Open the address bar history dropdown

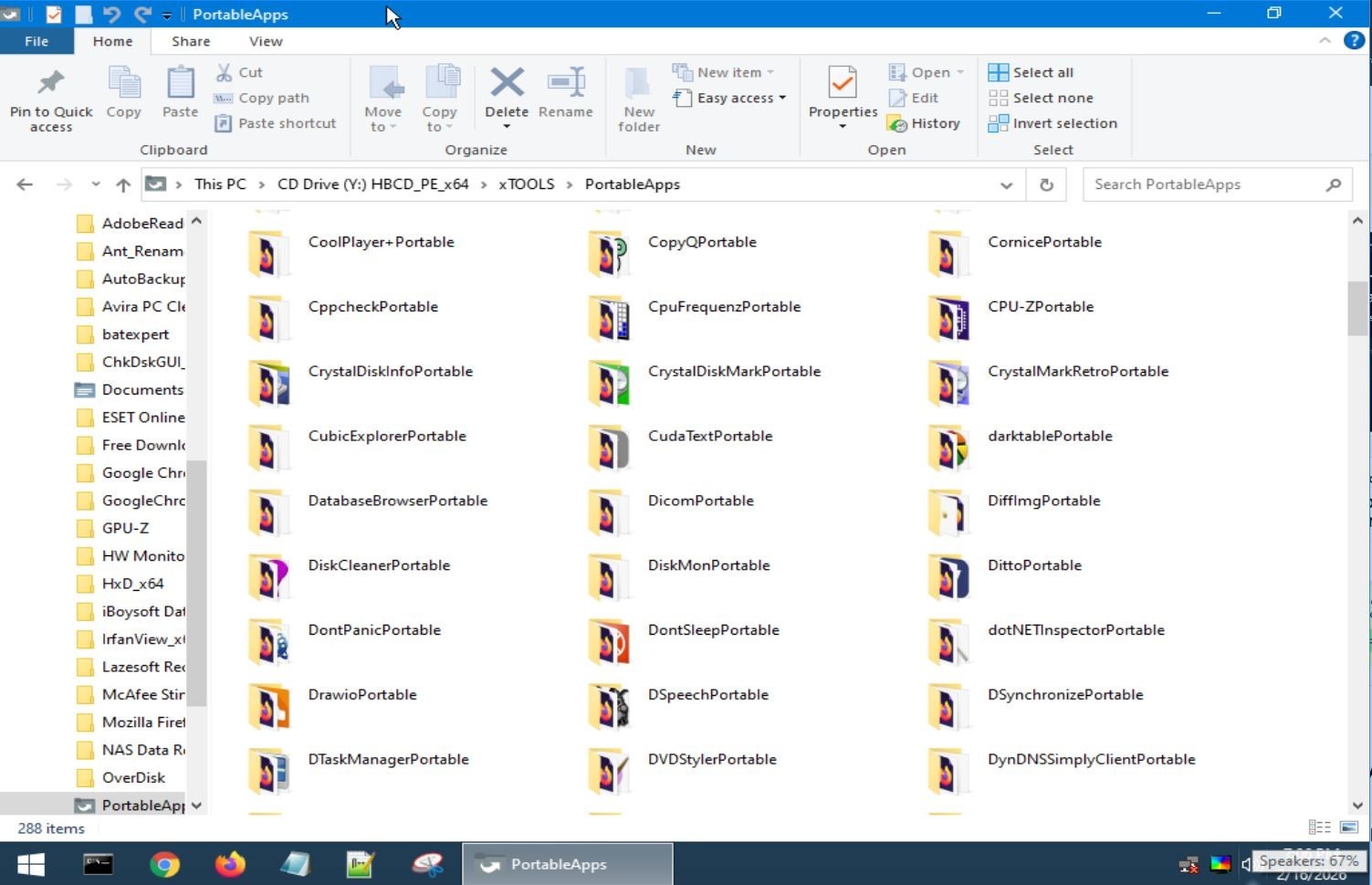(1006, 184)
